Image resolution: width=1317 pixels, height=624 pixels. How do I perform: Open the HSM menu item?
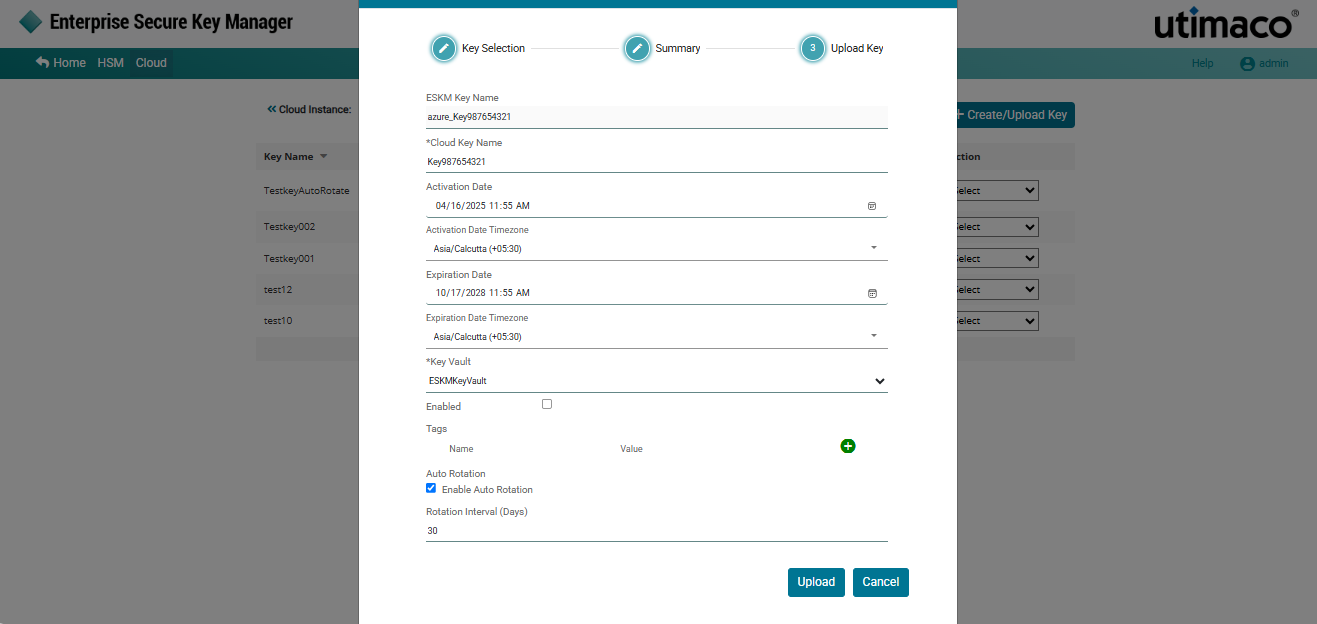(110, 63)
